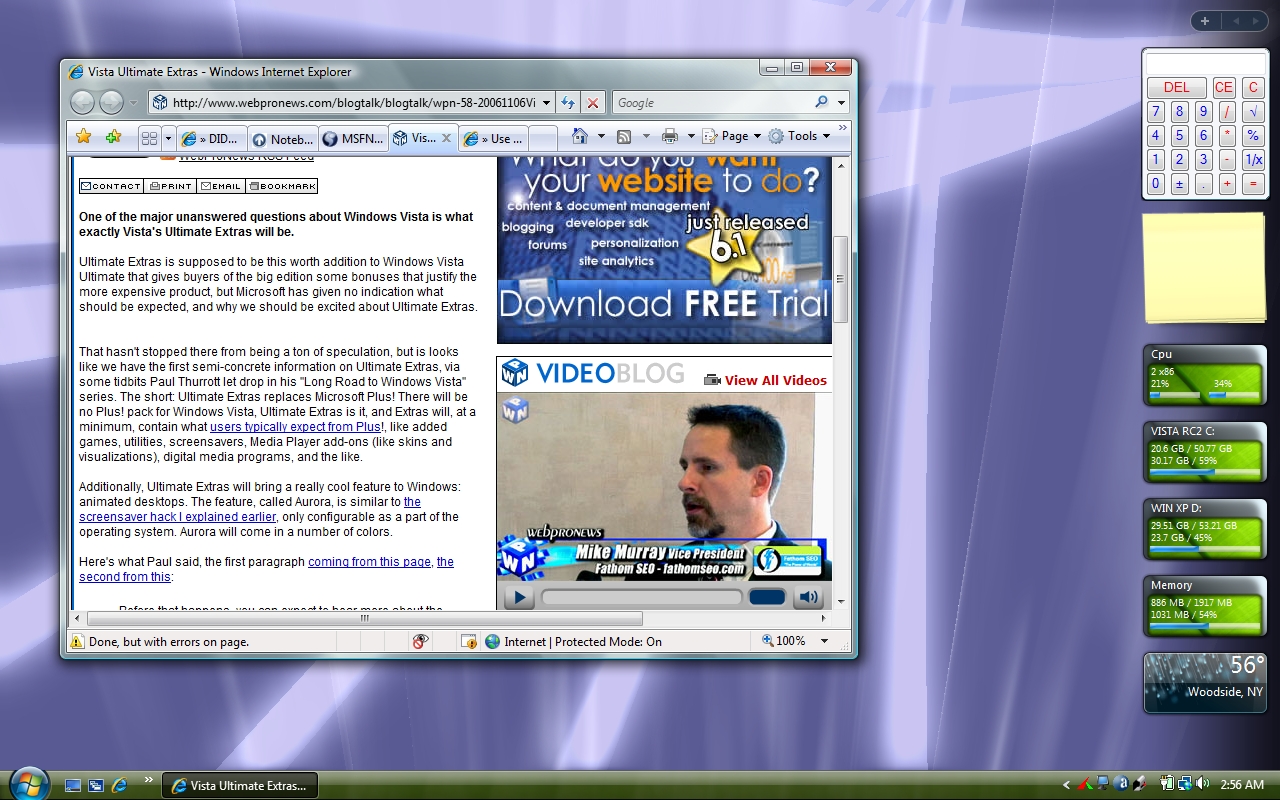Click the volume speaker tray icon
1280x800 pixels.
pos(1202,784)
